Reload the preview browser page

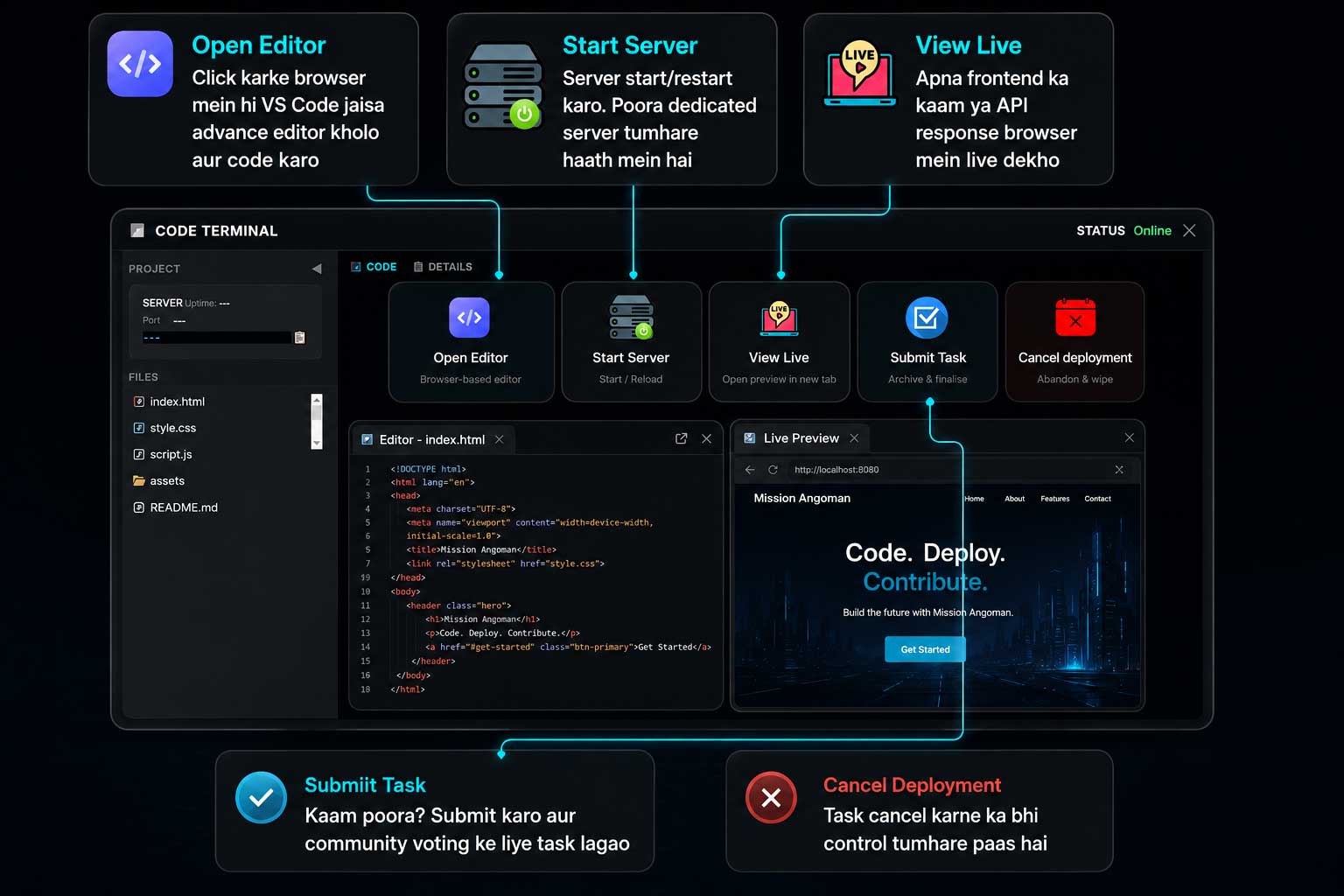[x=773, y=470]
